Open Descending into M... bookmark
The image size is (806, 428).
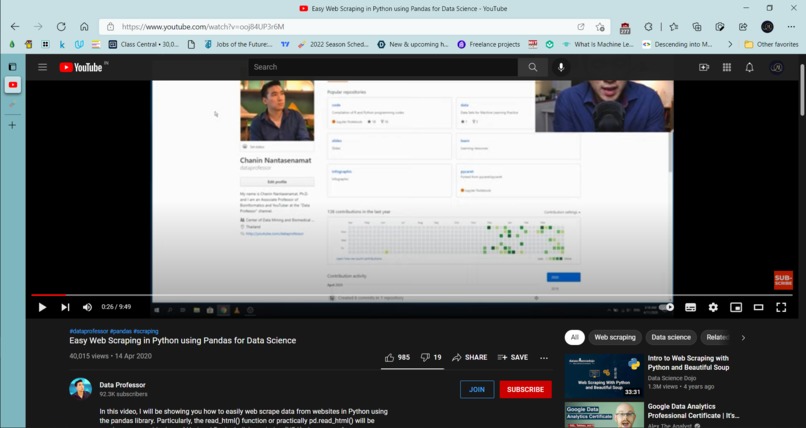point(677,45)
